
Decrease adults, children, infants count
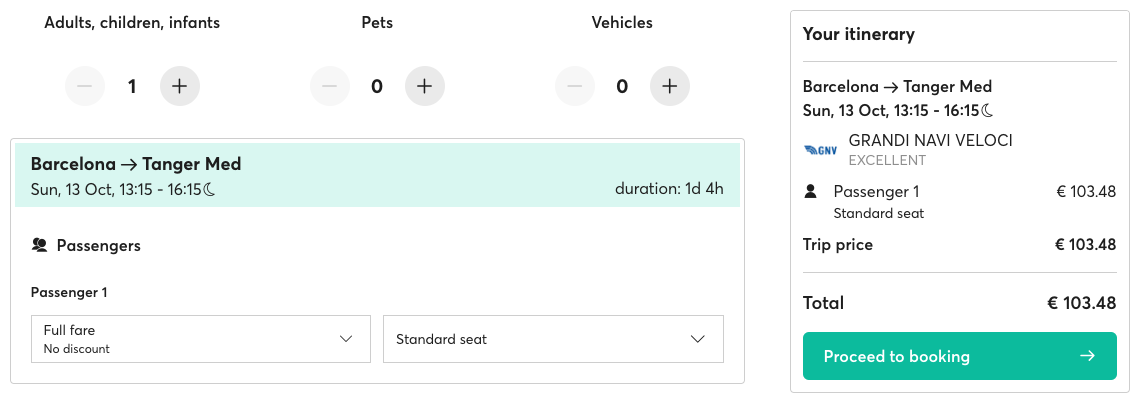(84, 87)
